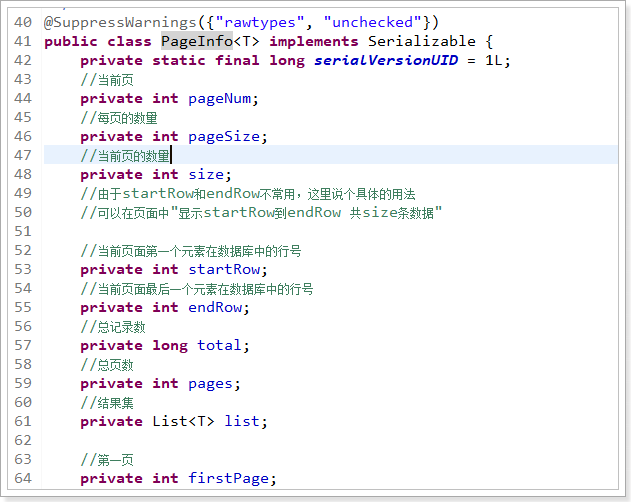This screenshot has height=502, width=631.
Task: Click line number 64 in the gutter
Action: click(x=23, y=478)
